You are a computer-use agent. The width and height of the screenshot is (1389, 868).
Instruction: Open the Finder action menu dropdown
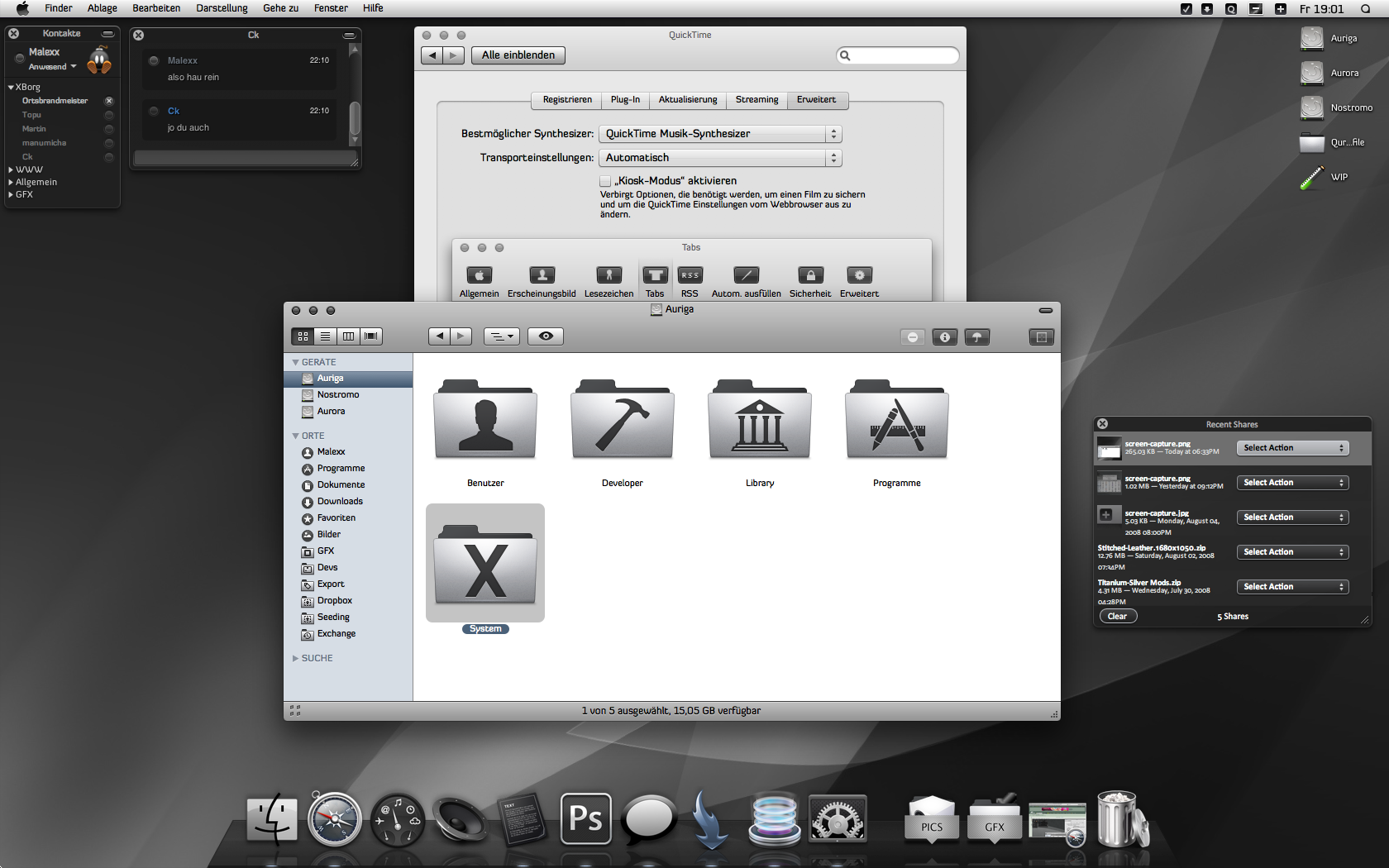pos(501,336)
